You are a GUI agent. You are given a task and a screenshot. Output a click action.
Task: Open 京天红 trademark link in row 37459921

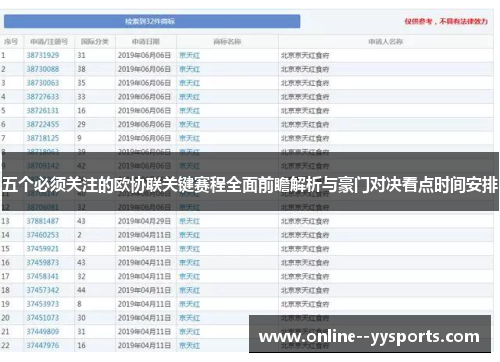(189, 249)
